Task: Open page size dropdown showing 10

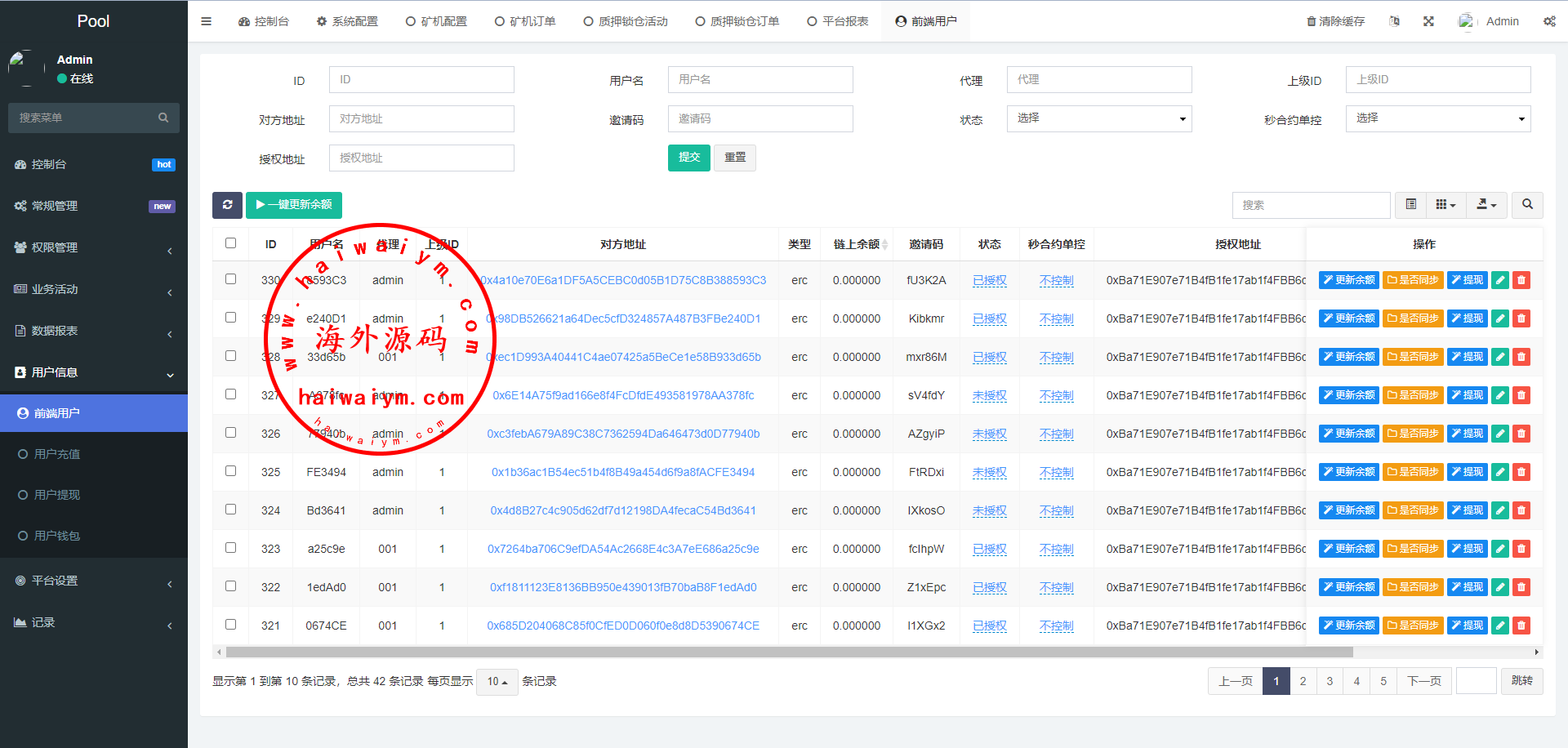Action: coord(497,681)
